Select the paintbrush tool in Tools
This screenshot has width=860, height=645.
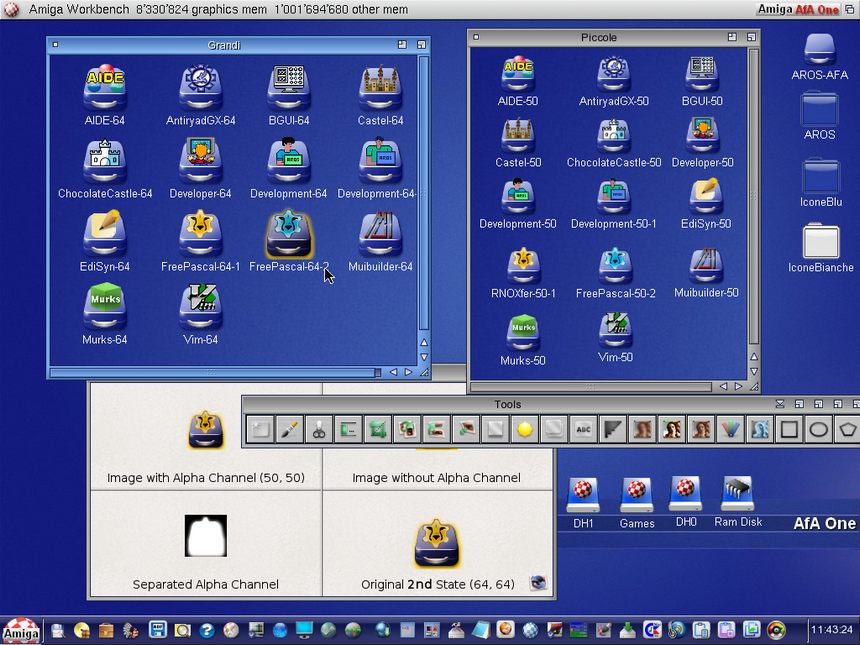pyautogui.click(x=289, y=430)
